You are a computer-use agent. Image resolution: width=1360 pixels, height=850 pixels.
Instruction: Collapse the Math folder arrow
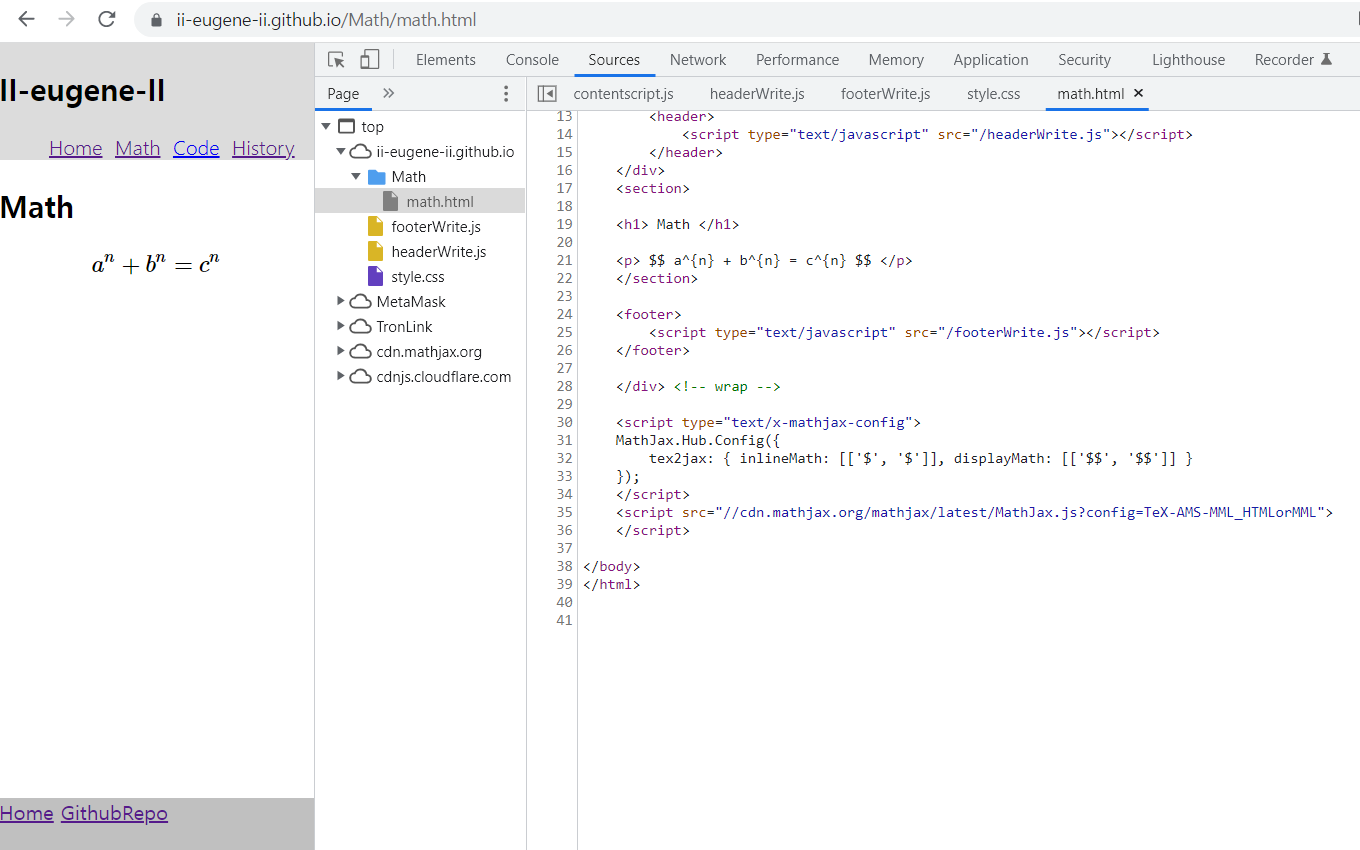tap(356, 177)
